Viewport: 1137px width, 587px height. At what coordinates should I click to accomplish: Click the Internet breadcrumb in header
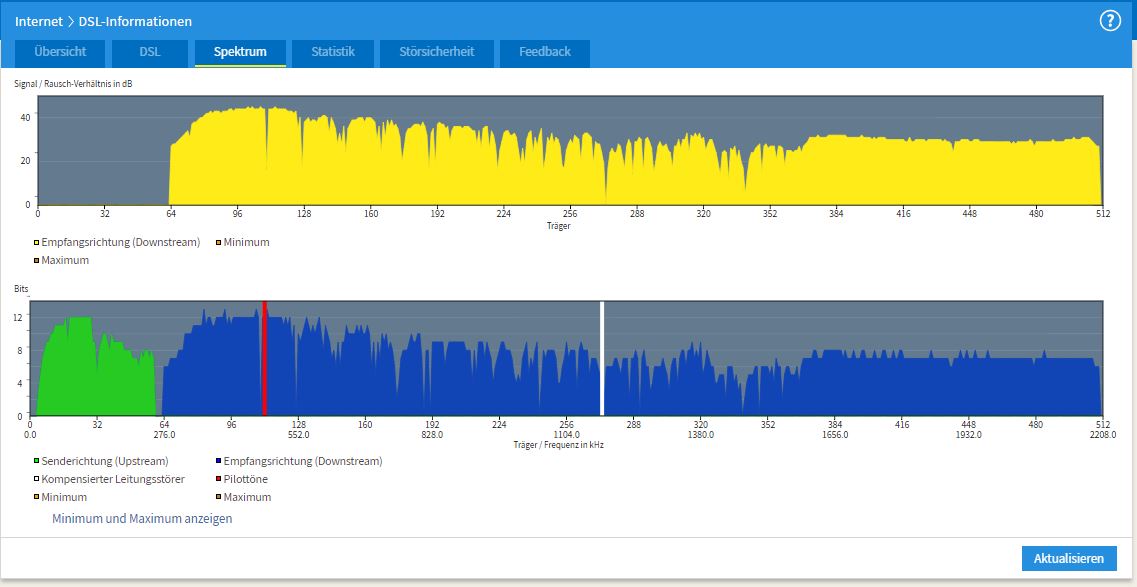click(x=38, y=21)
